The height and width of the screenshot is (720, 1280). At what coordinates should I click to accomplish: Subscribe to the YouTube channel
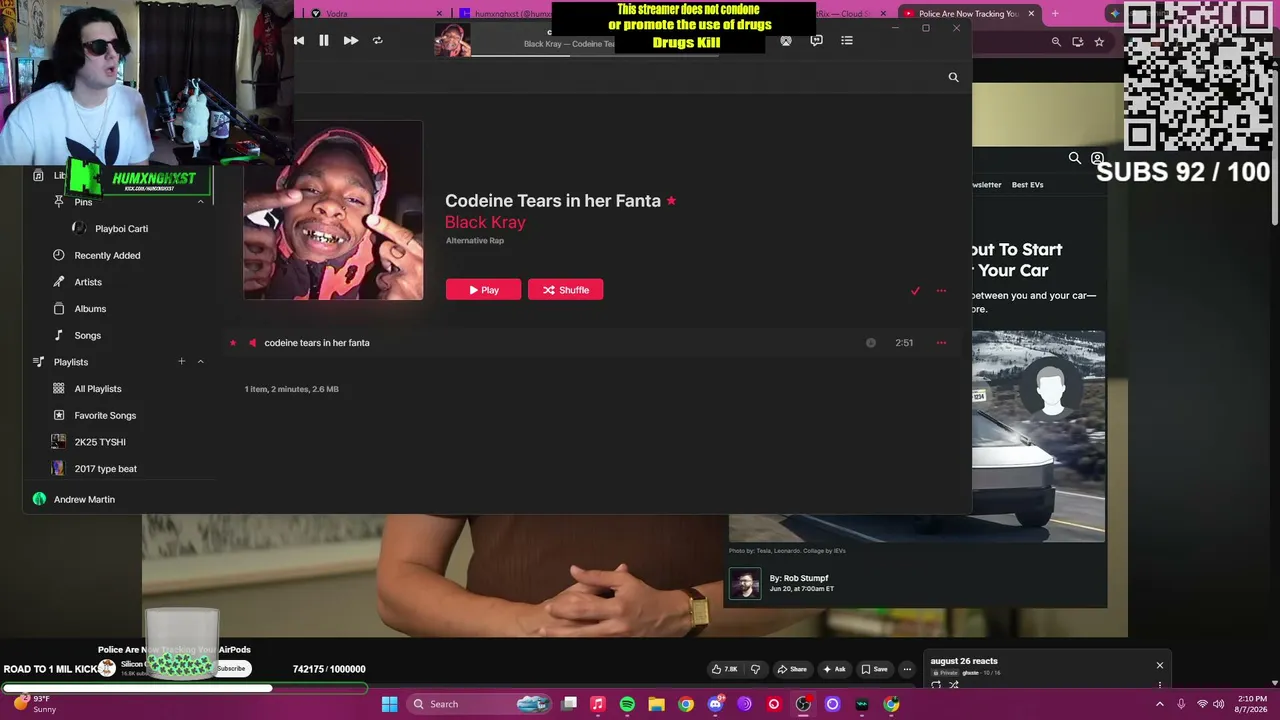click(x=231, y=668)
